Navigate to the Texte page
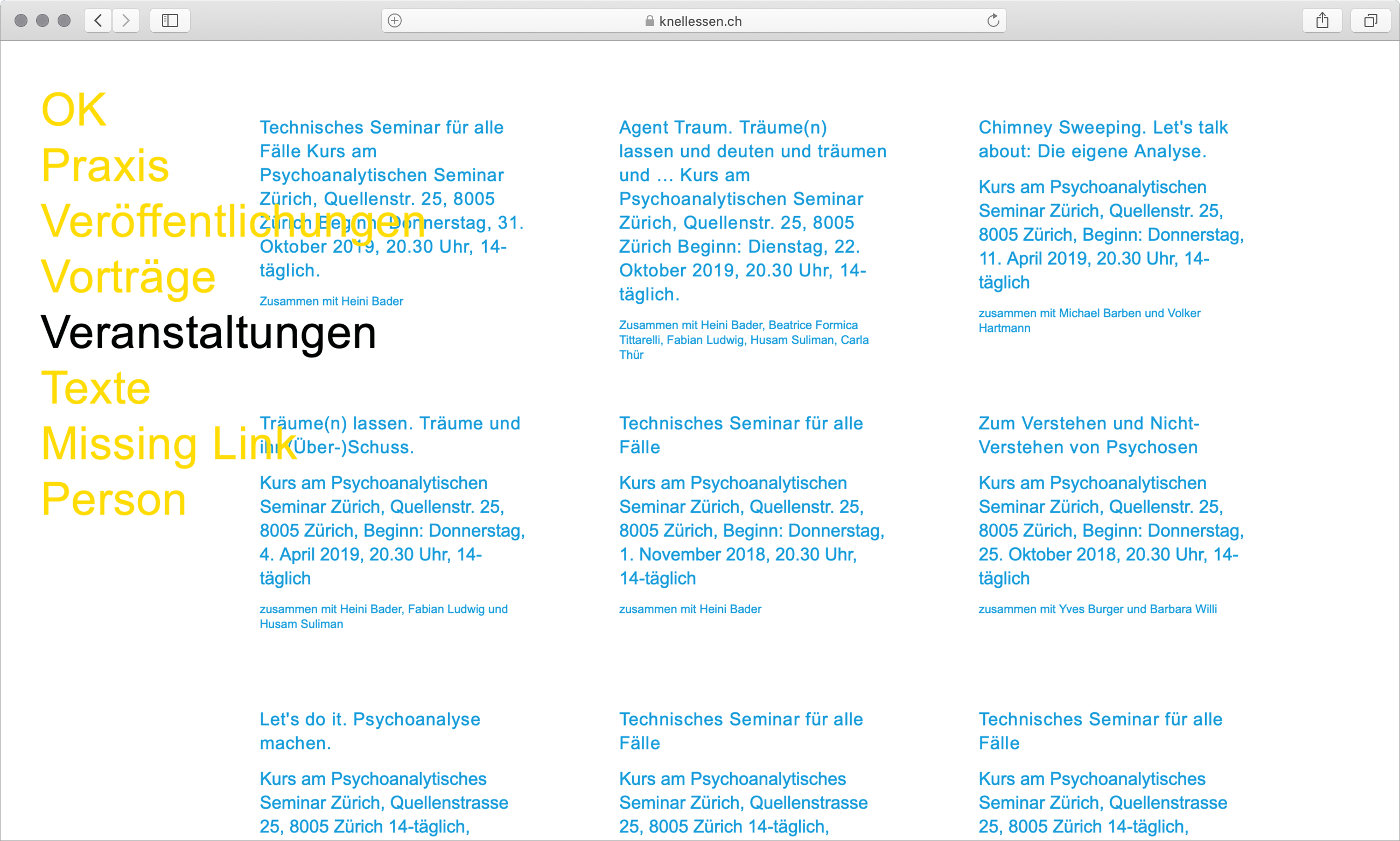The image size is (1400, 841). 96,388
